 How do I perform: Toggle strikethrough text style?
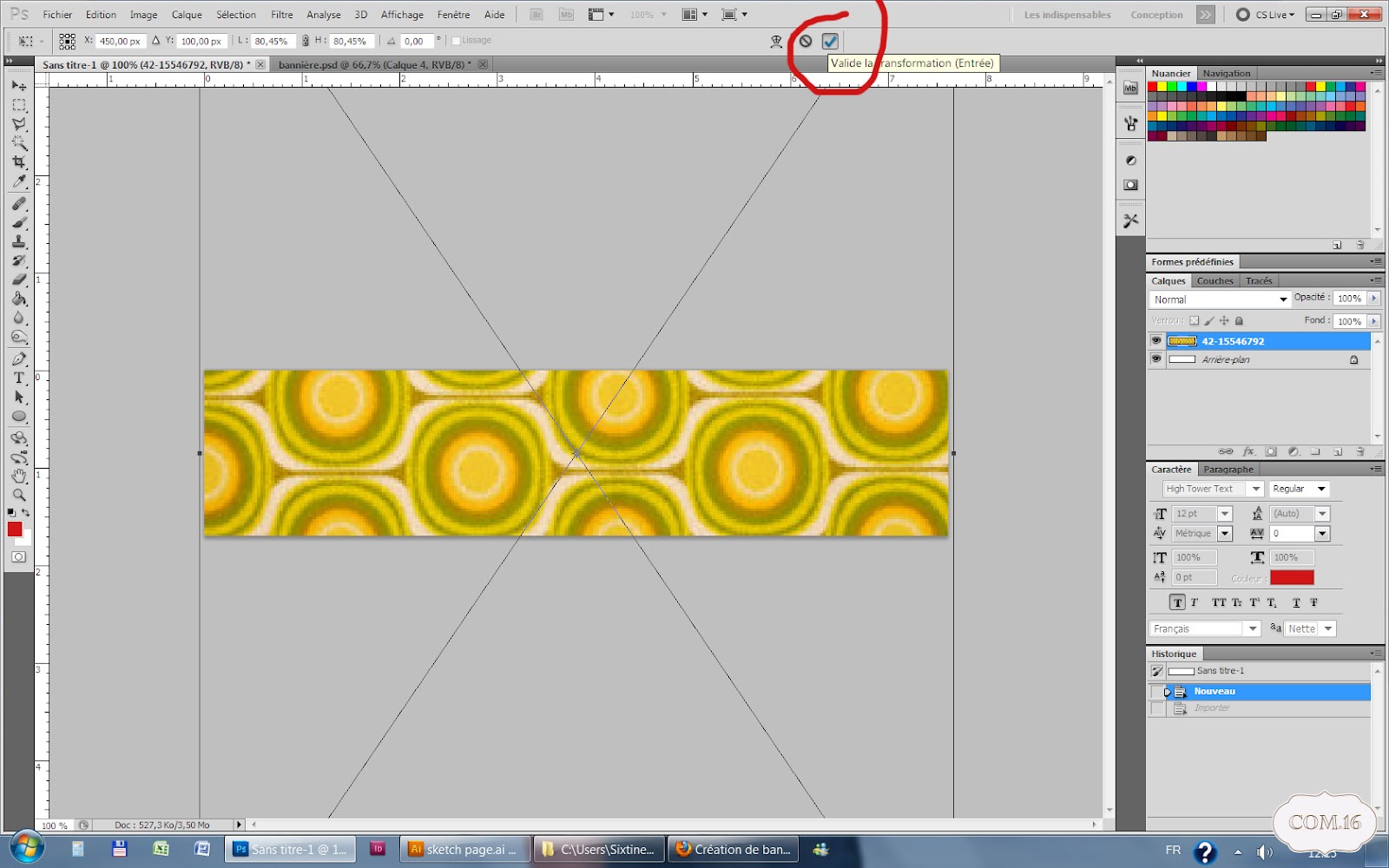[x=1313, y=602]
